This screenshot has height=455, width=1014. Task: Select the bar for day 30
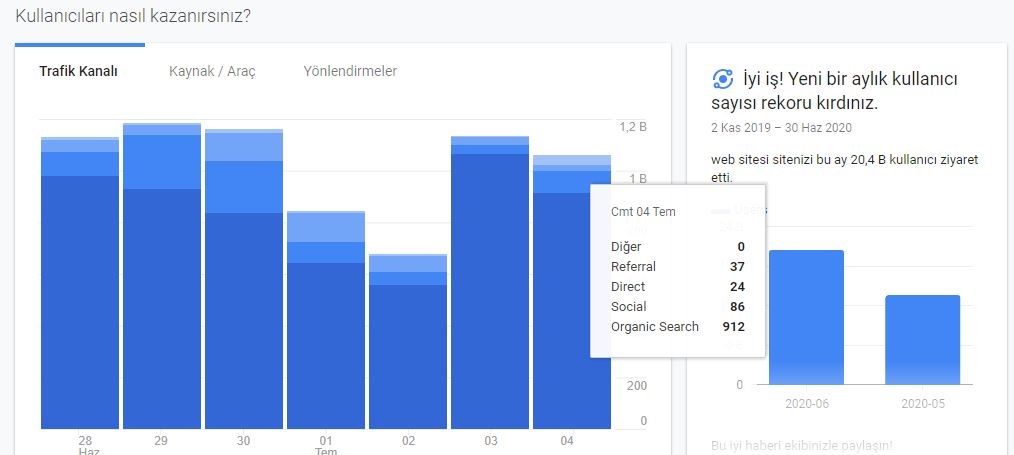[244, 279]
